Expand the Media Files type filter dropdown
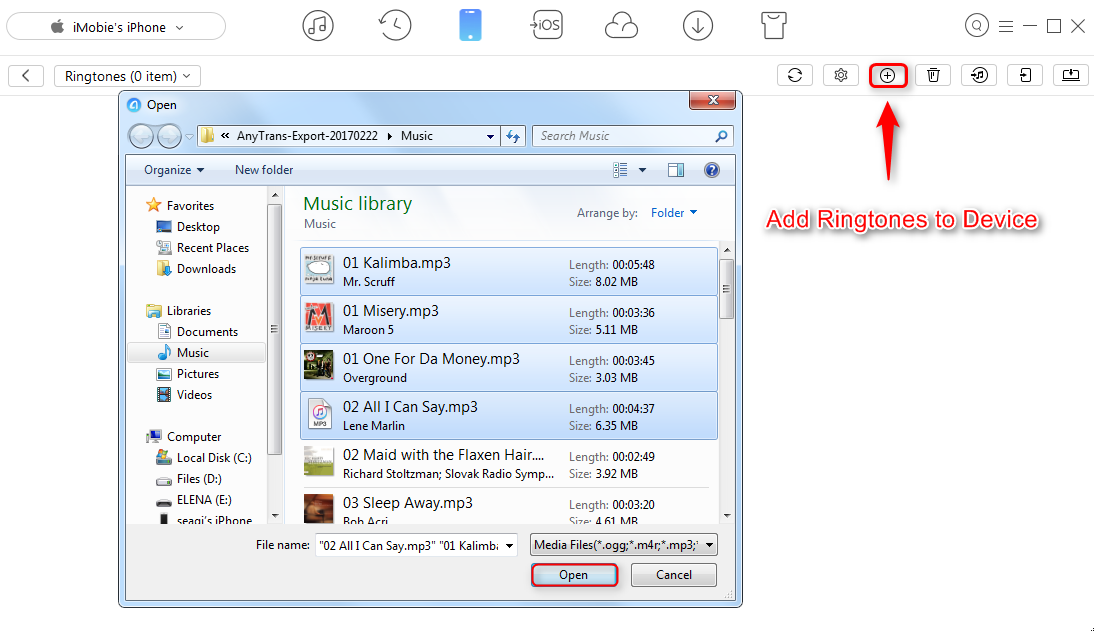This screenshot has height=631, width=1094. 624,544
